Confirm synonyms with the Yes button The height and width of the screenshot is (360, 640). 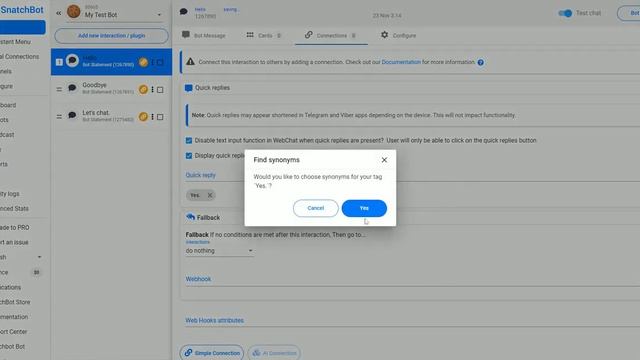(x=364, y=208)
